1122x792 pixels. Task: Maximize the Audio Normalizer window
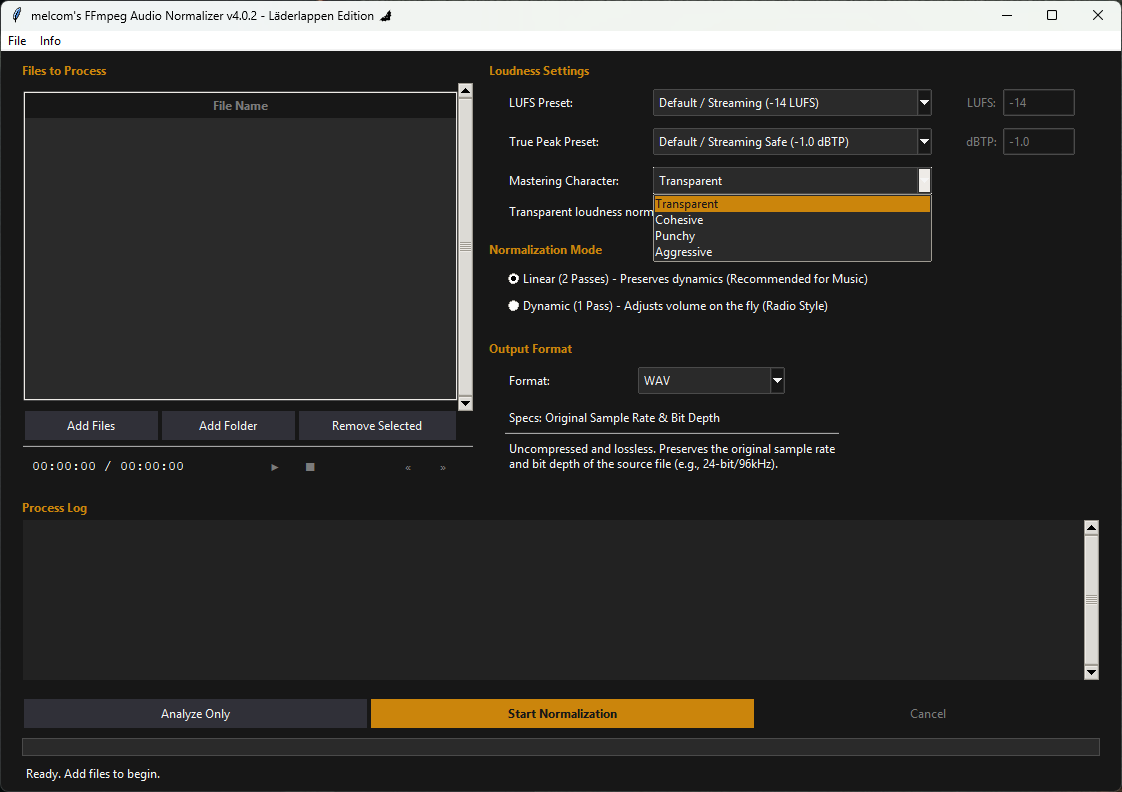coord(1052,15)
